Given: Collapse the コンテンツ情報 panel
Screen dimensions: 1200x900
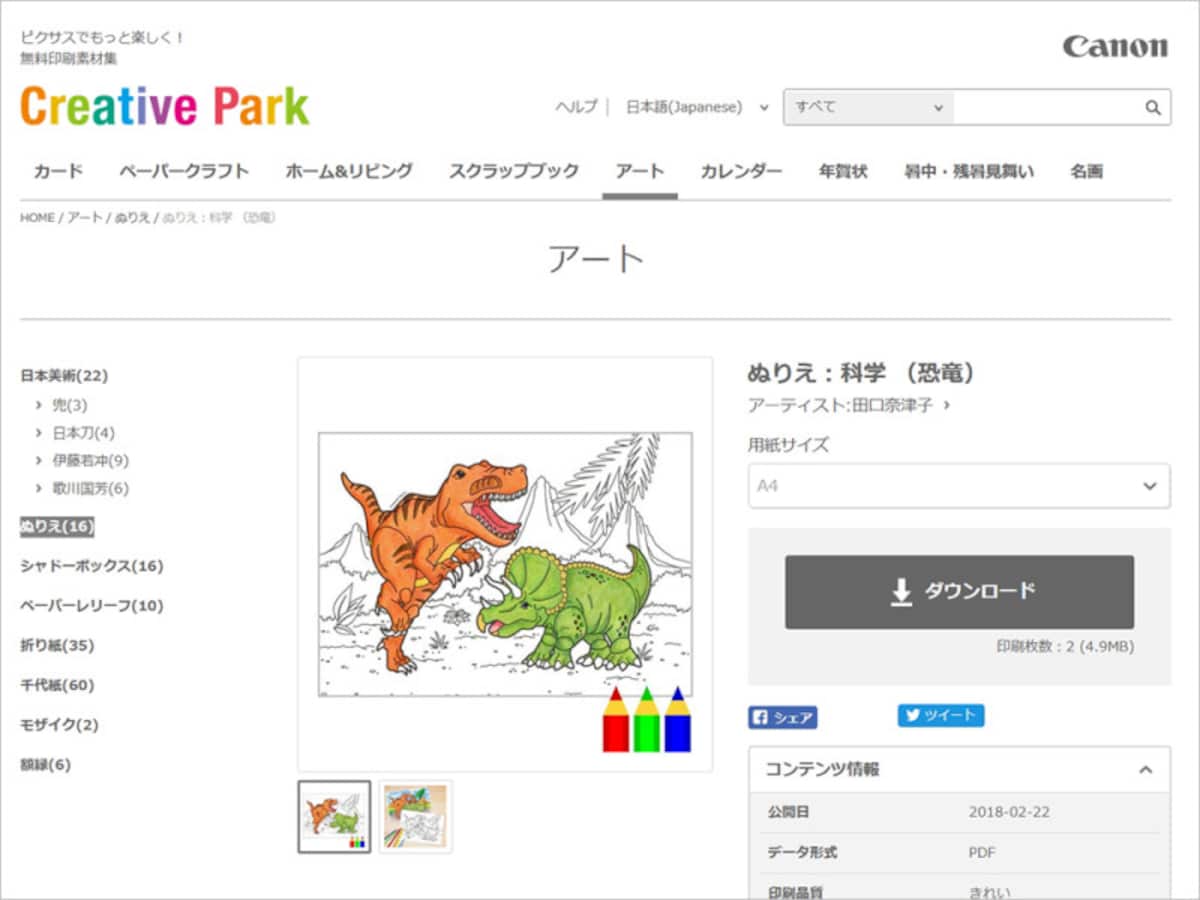Looking at the screenshot, I should click(x=1146, y=770).
